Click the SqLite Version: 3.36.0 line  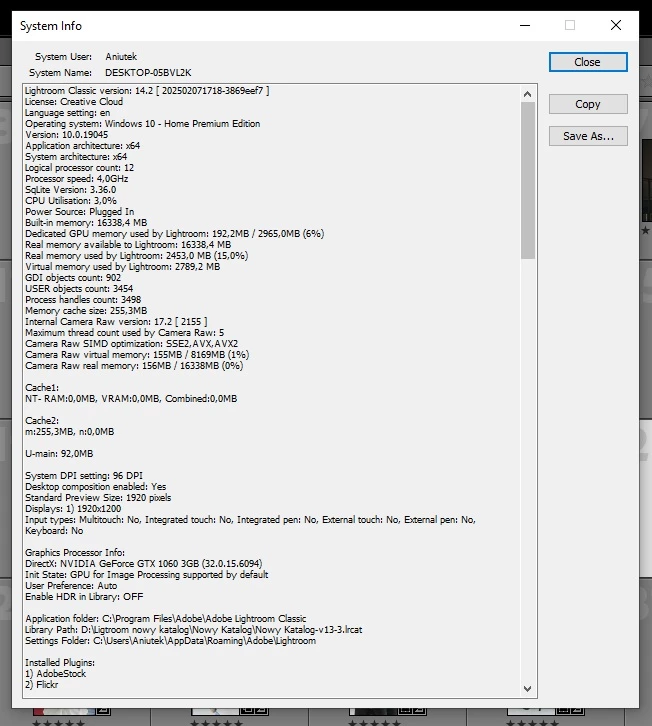(71, 190)
